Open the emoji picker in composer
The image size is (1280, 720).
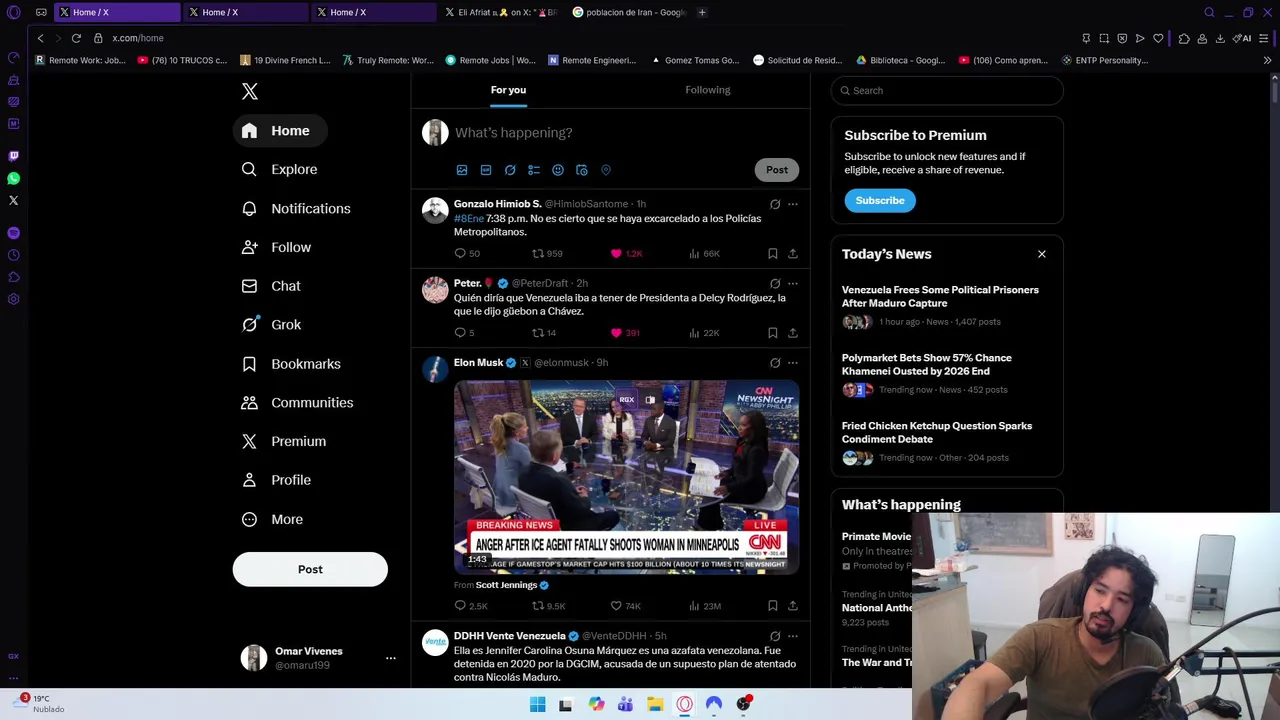click(x=558, y=170)
